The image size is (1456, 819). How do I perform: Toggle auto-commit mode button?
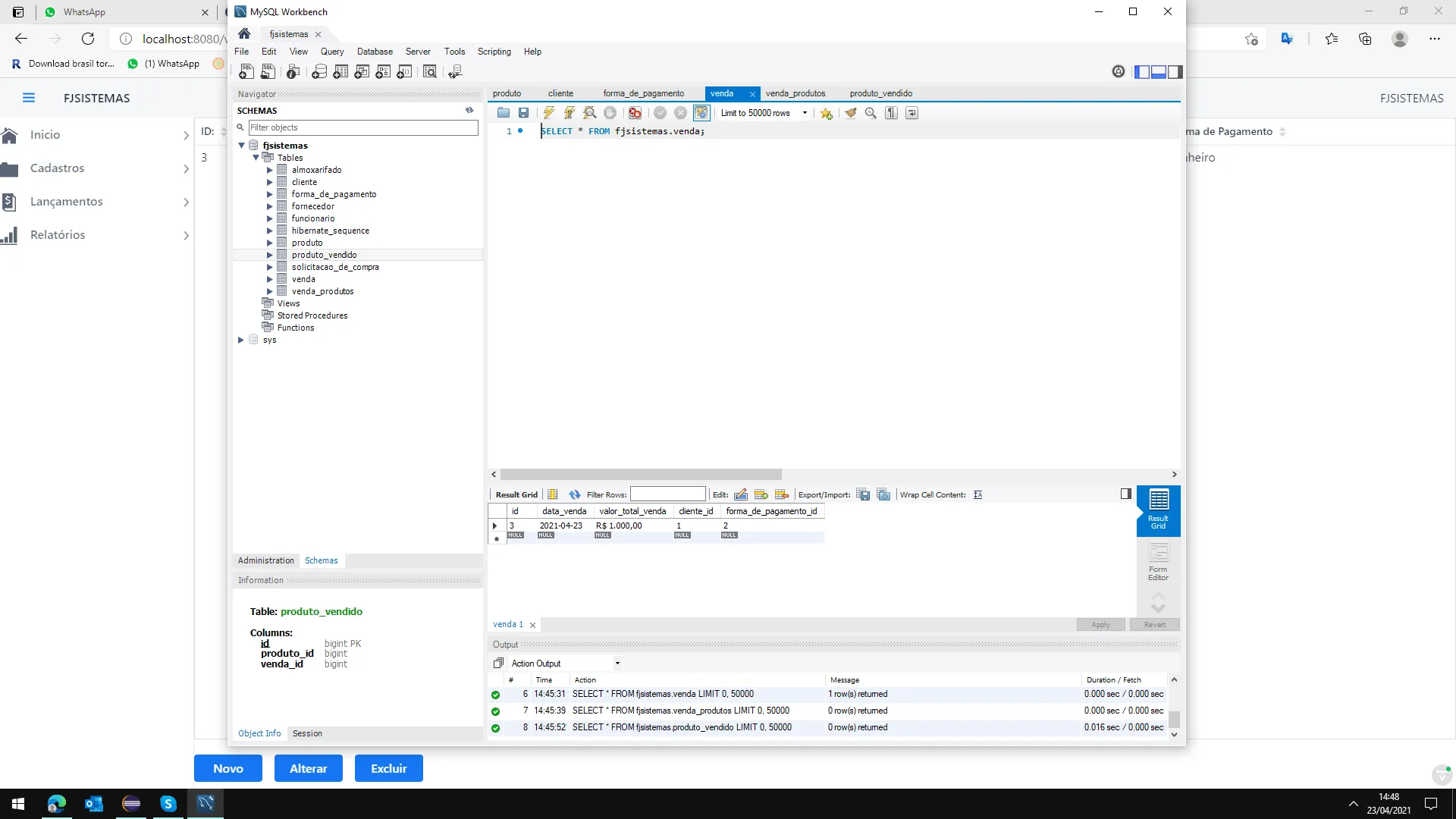click(x=701, y=113)
